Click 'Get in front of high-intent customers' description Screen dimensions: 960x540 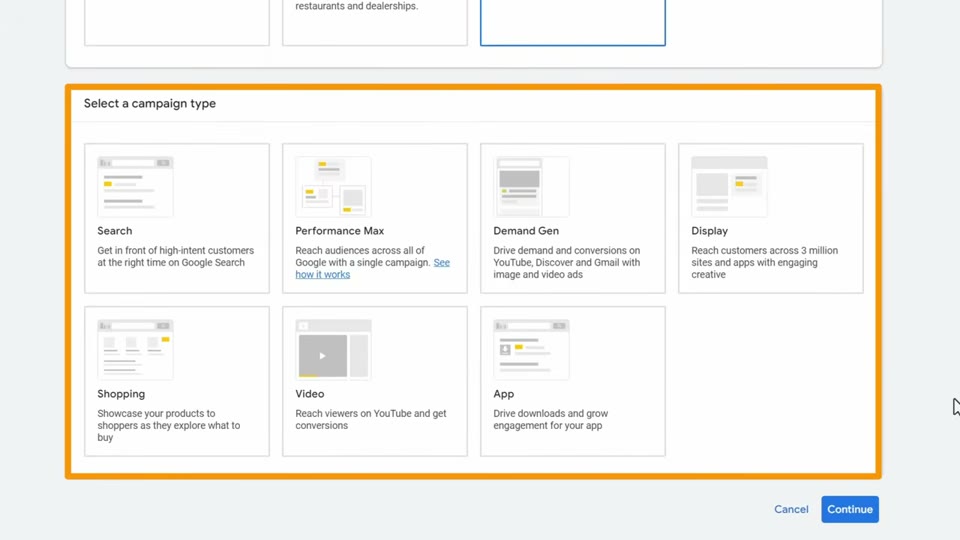pos(176,257)
